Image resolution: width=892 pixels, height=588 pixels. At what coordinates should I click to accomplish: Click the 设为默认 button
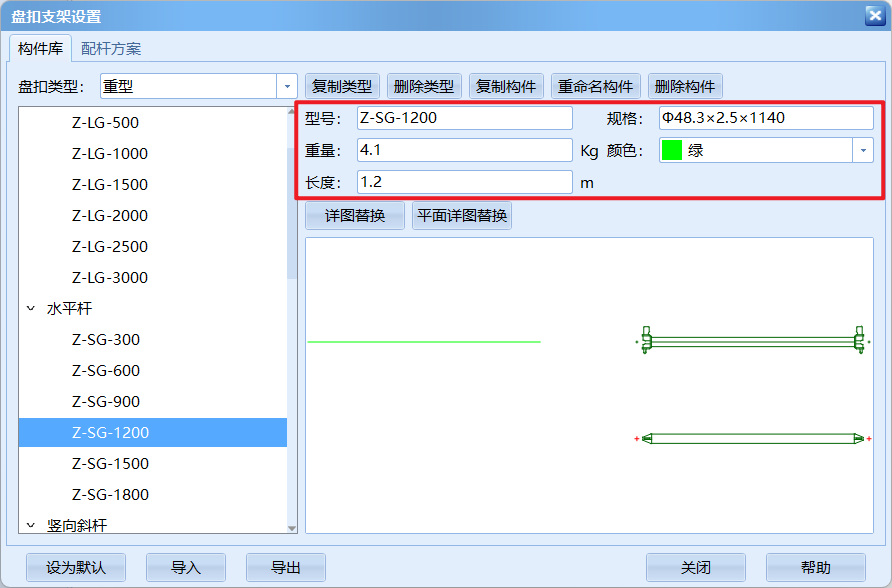(76, 567)
